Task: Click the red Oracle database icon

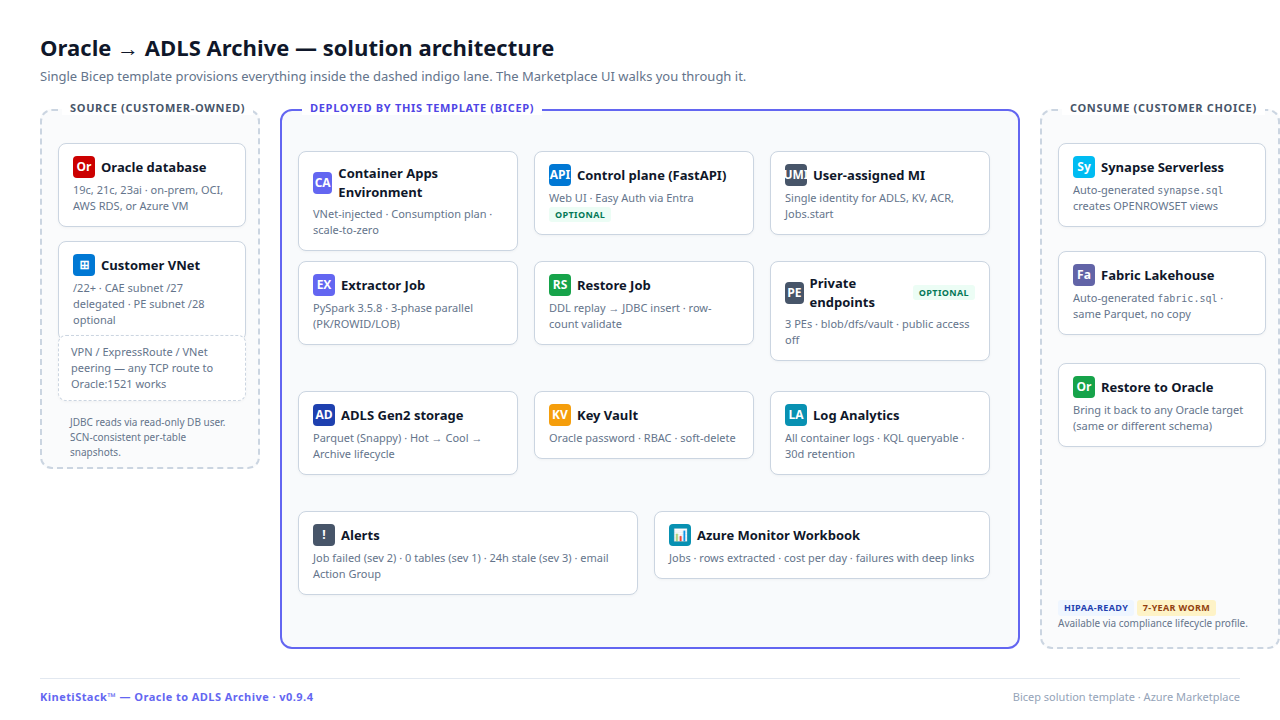Action: click(x=84, y=167)
